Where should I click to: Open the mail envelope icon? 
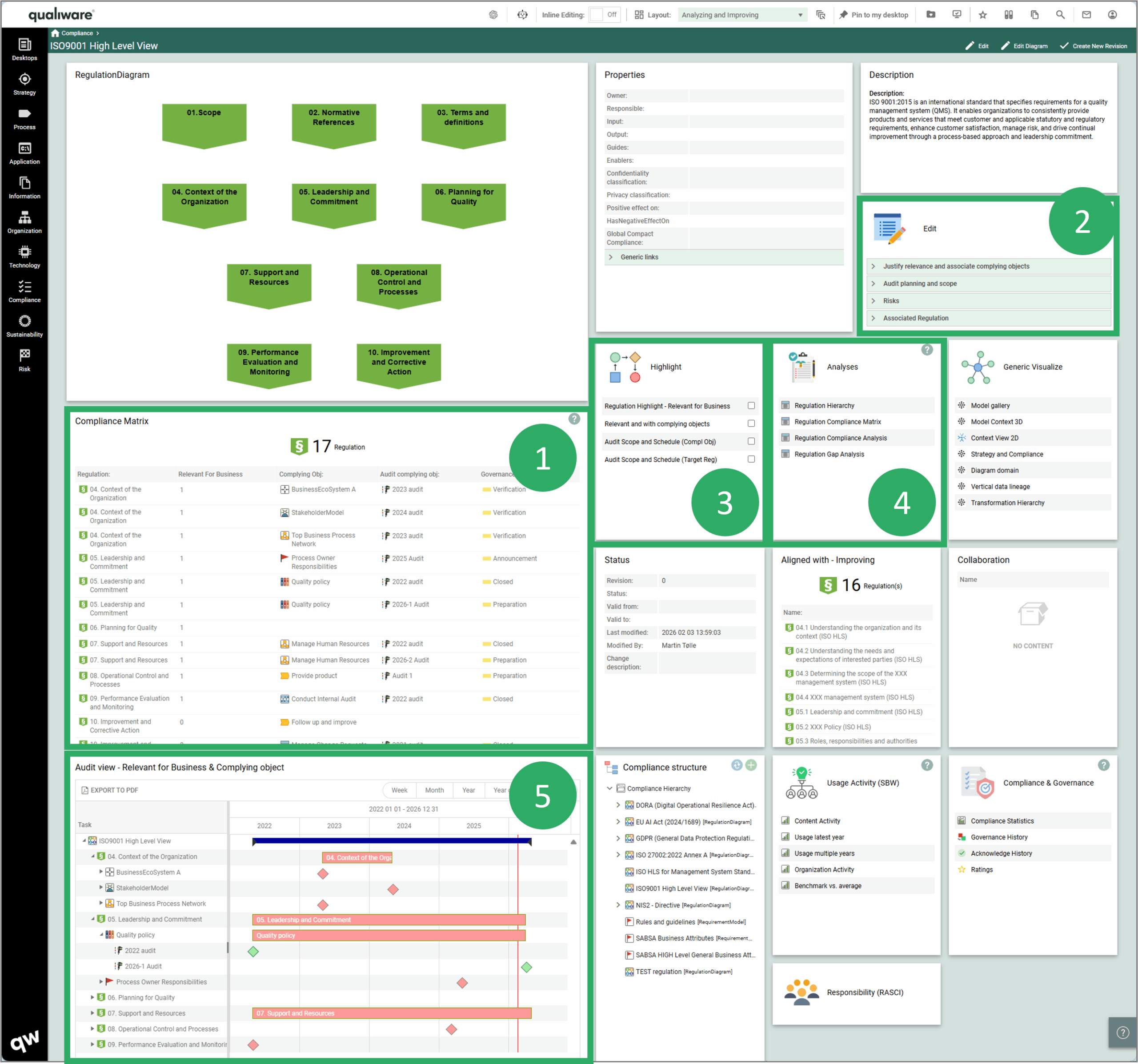pos(1086,14)
